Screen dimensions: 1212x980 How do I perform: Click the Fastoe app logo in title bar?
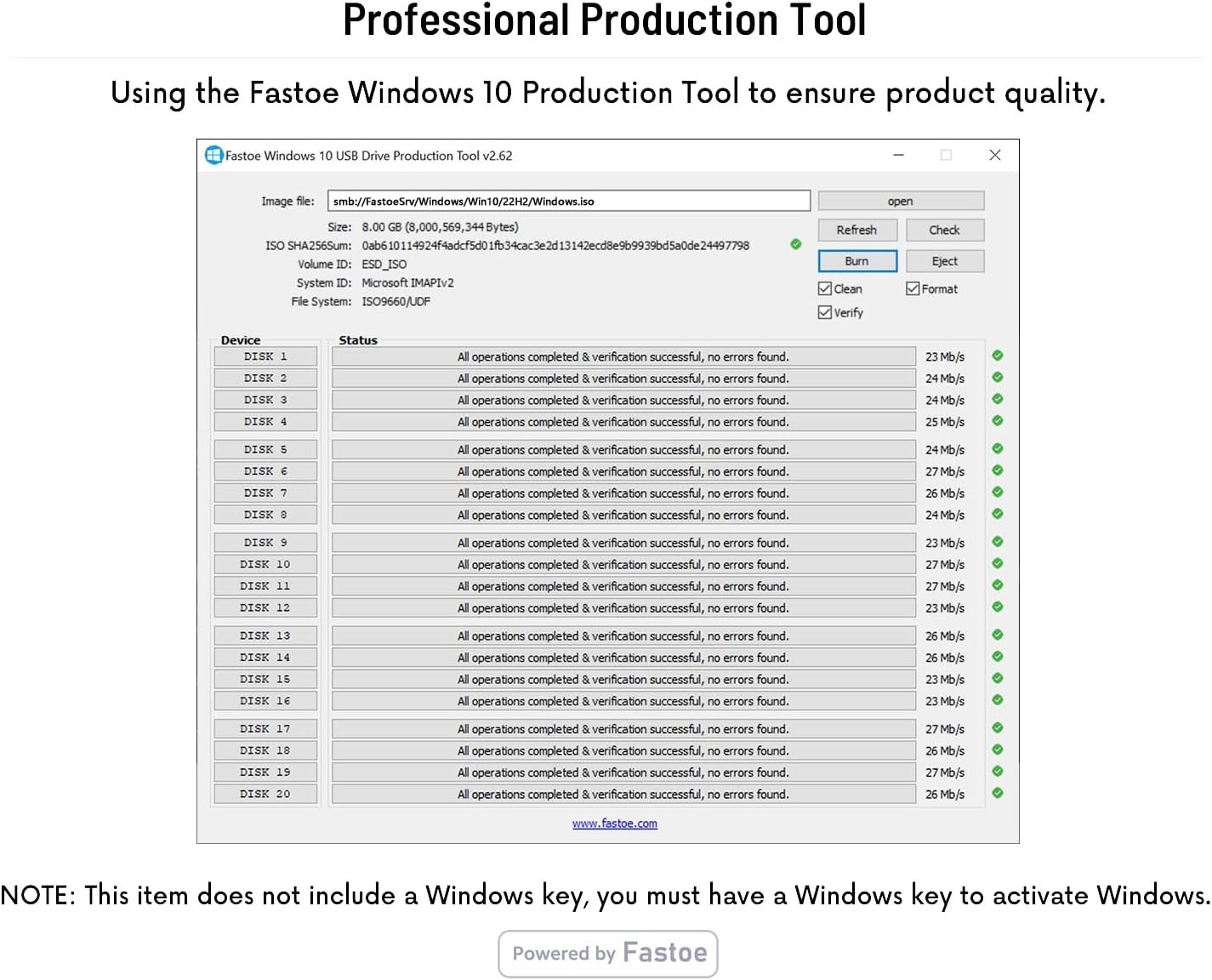213,156
